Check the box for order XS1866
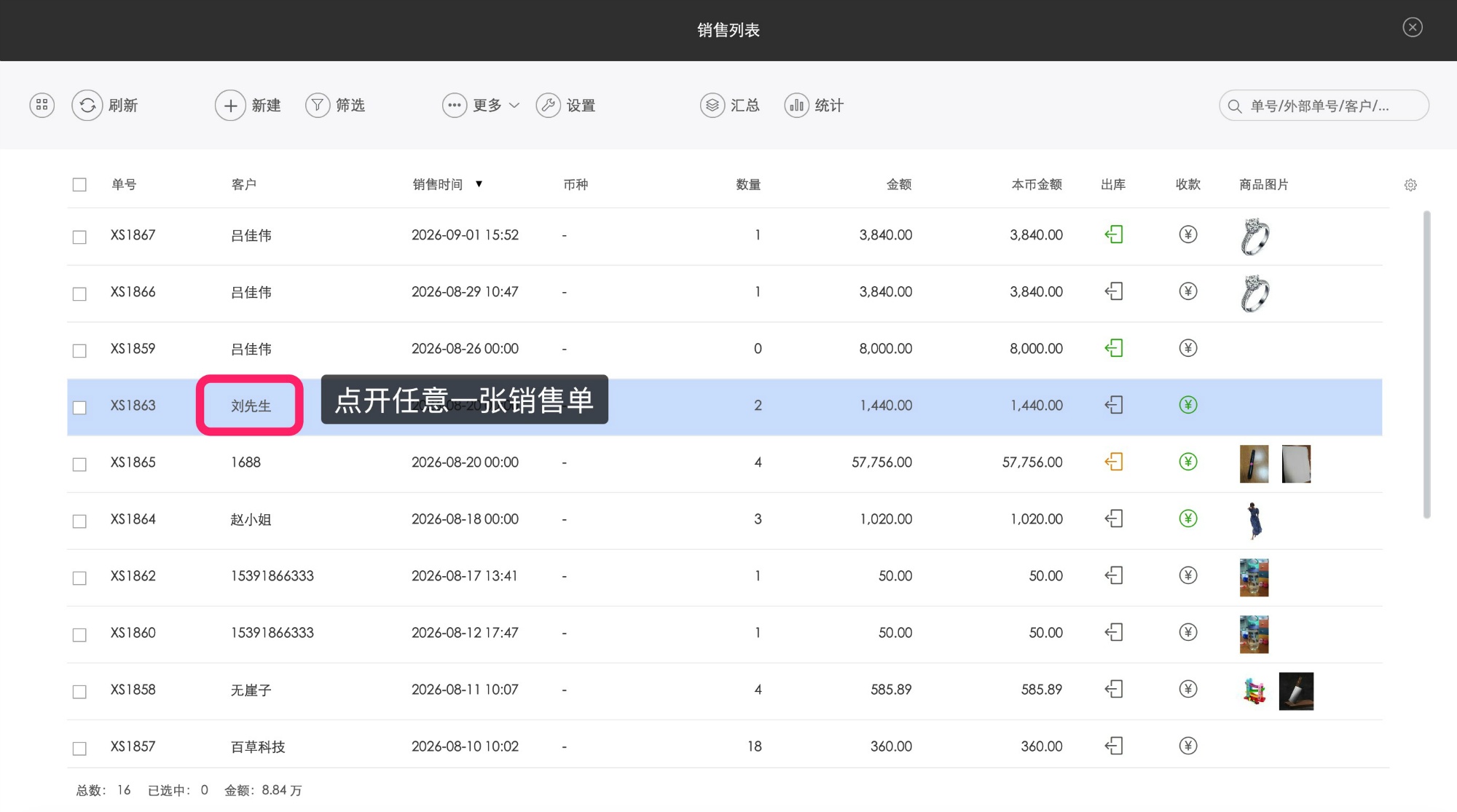 (79, 294)
